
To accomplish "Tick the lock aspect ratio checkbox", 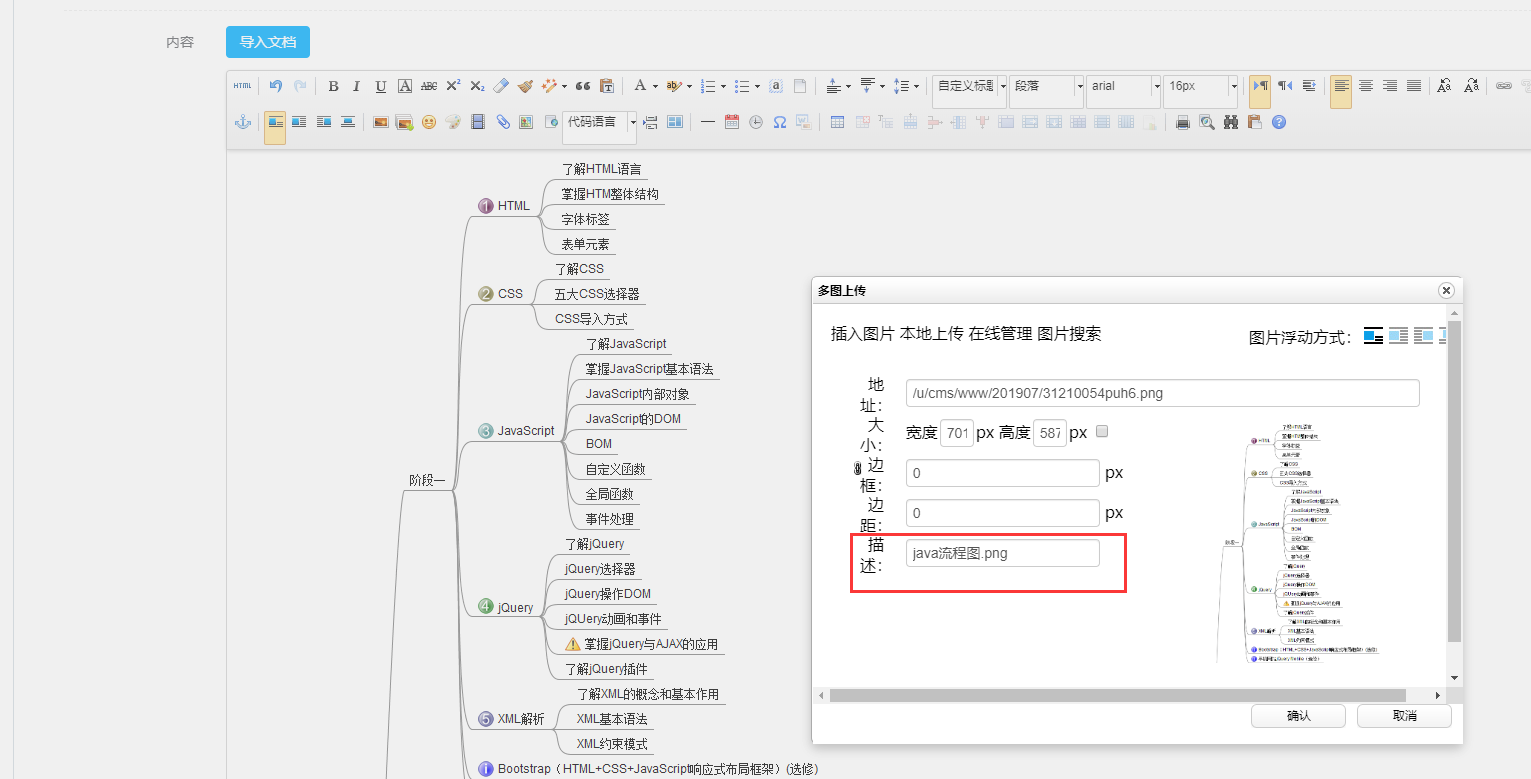I will pos(1102,432).
